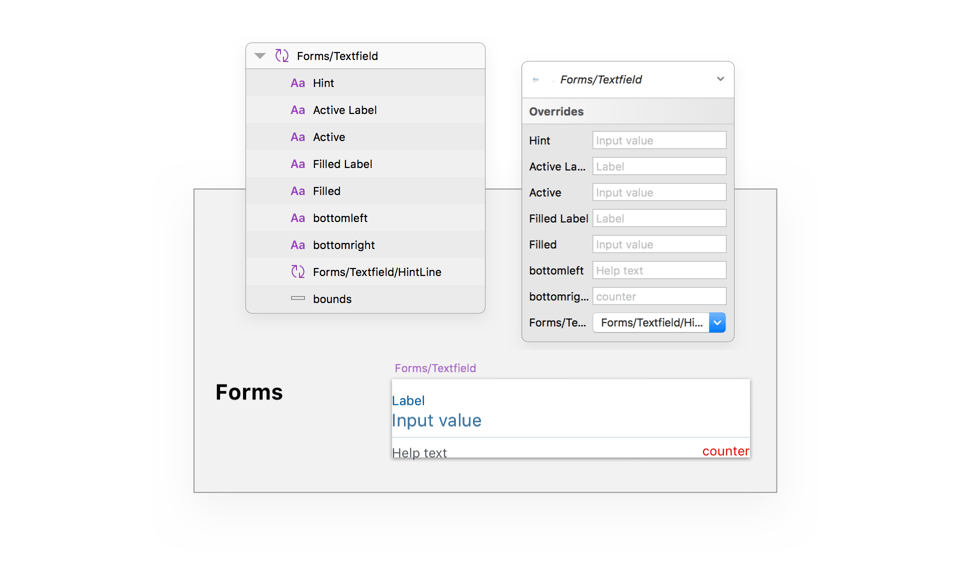Click the small symbol preview icon in inspector
This screenshot has height=561, width=970.
pos(536,79)
